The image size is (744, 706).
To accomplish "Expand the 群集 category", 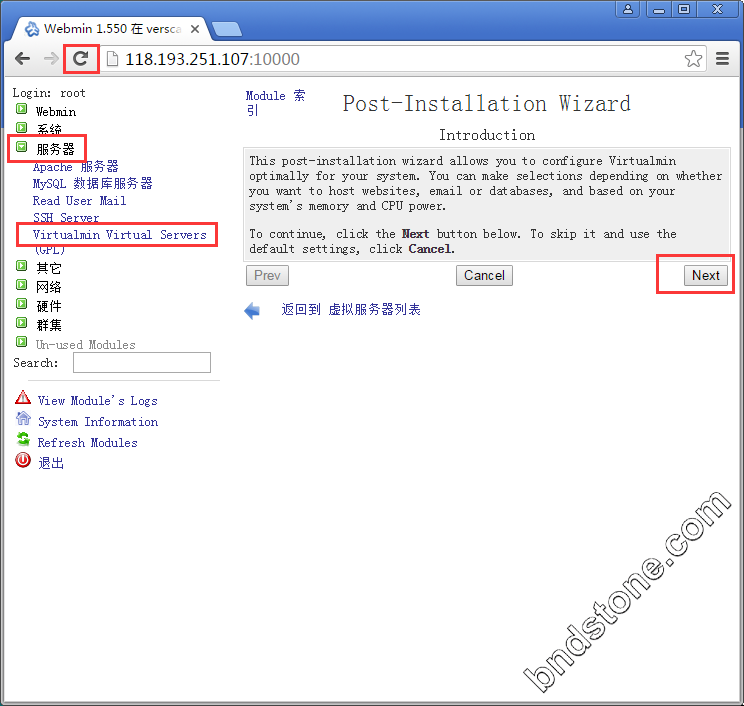I will [x=21, y=323].
